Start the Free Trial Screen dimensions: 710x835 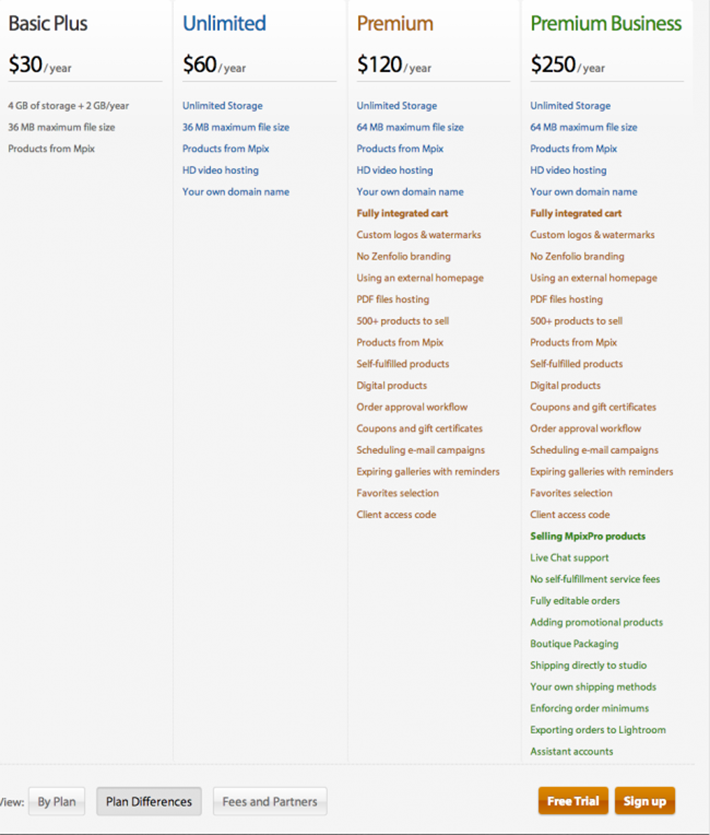click(x=573, y=801)
